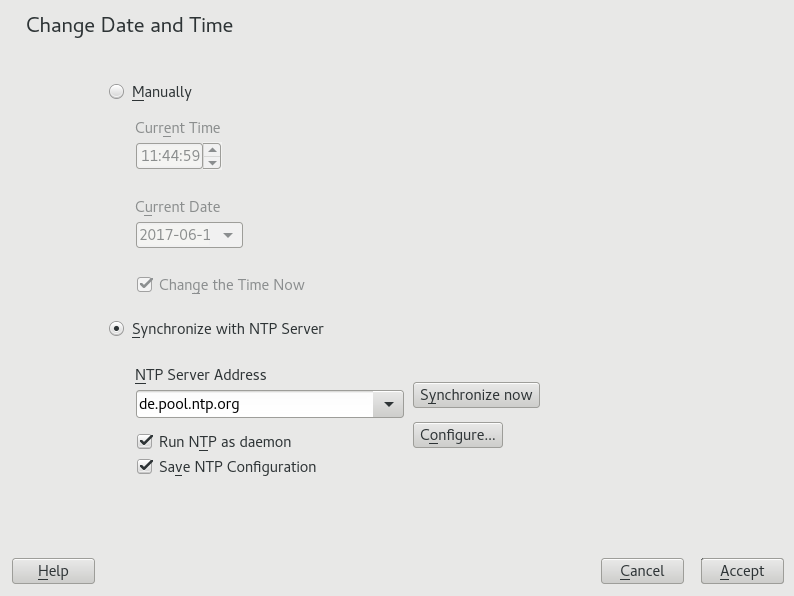Focus the de.pool.ntp.org server address field

[x=254, y=404]
